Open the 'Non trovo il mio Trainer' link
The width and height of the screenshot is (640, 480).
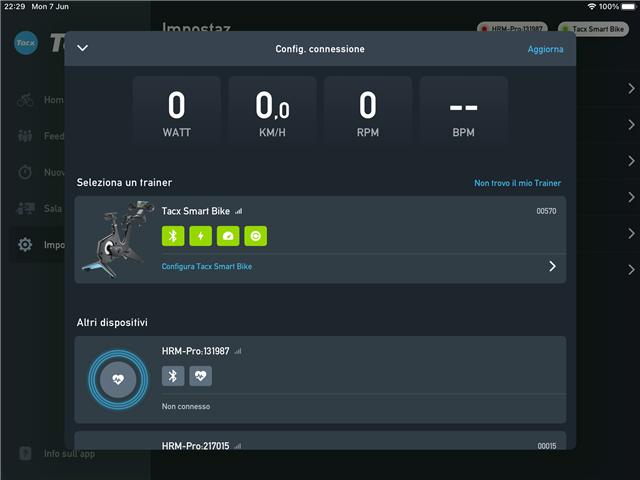click(517, 183)
